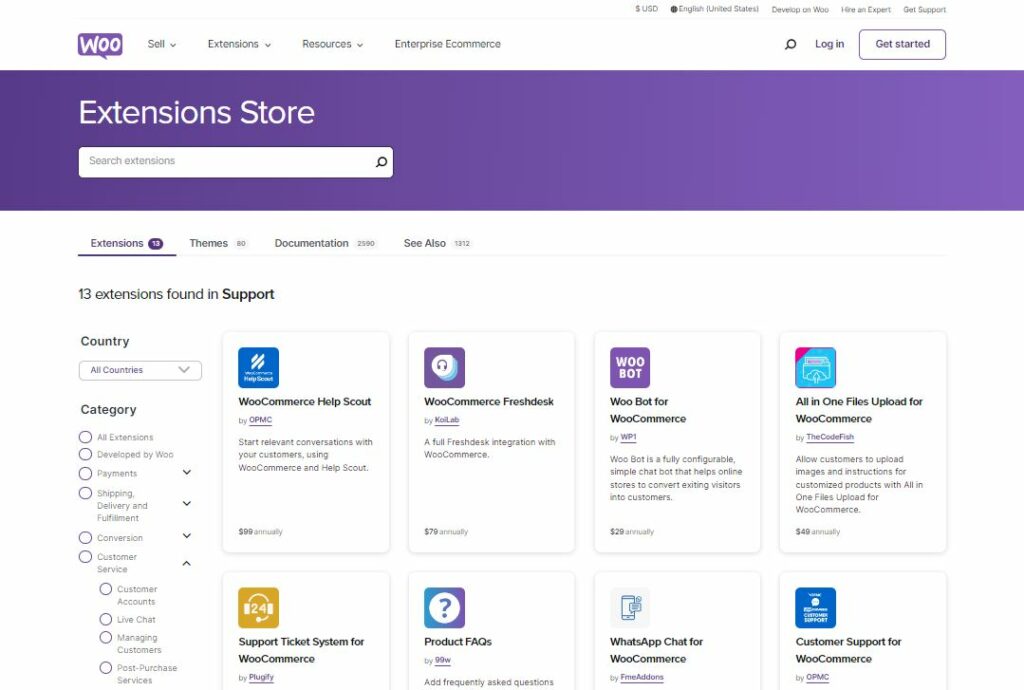The image size is (1024, 690).
Task: Expand the Conversion category chevron
Action: coord(187,536)
